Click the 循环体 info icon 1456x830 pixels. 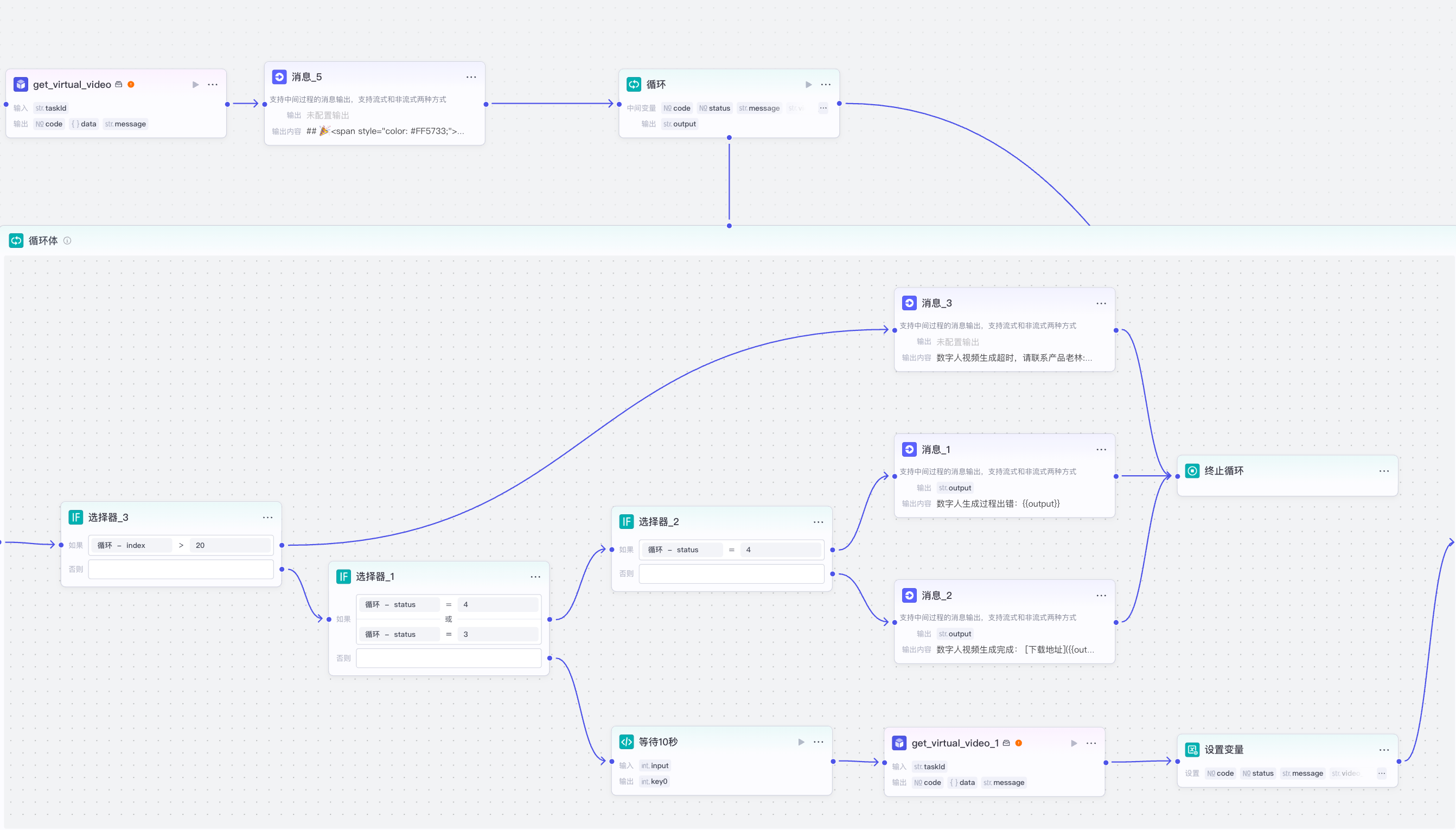click(x=67, y=240)
